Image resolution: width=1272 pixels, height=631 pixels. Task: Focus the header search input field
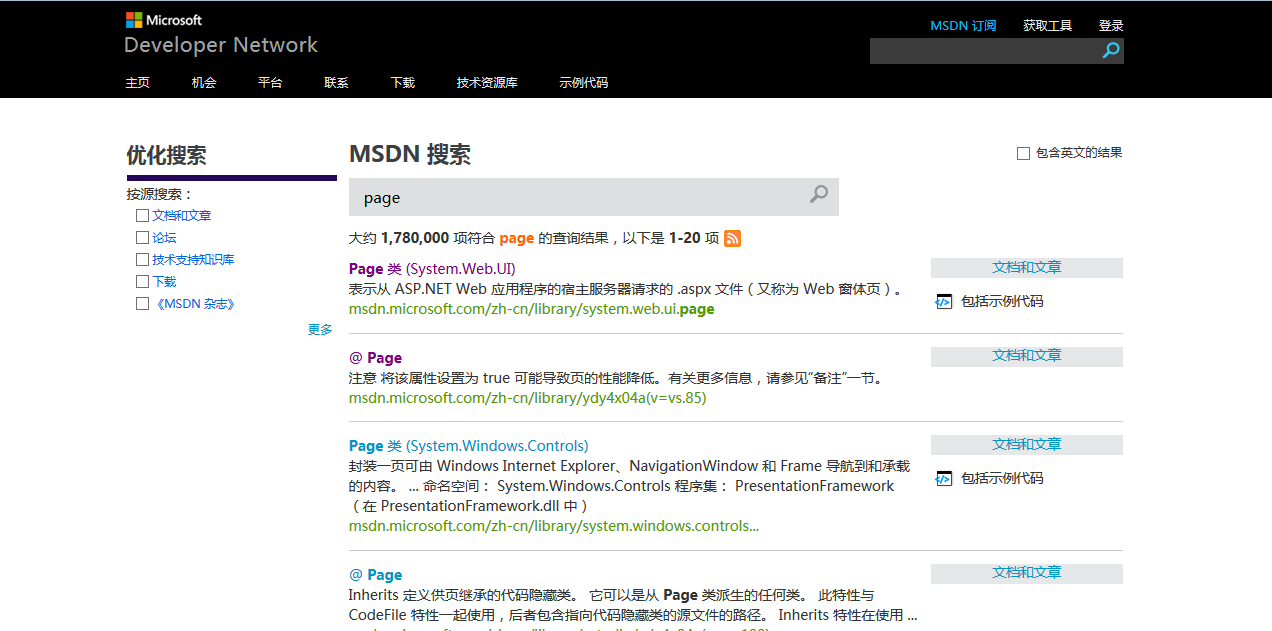click(x=985, y=51)
